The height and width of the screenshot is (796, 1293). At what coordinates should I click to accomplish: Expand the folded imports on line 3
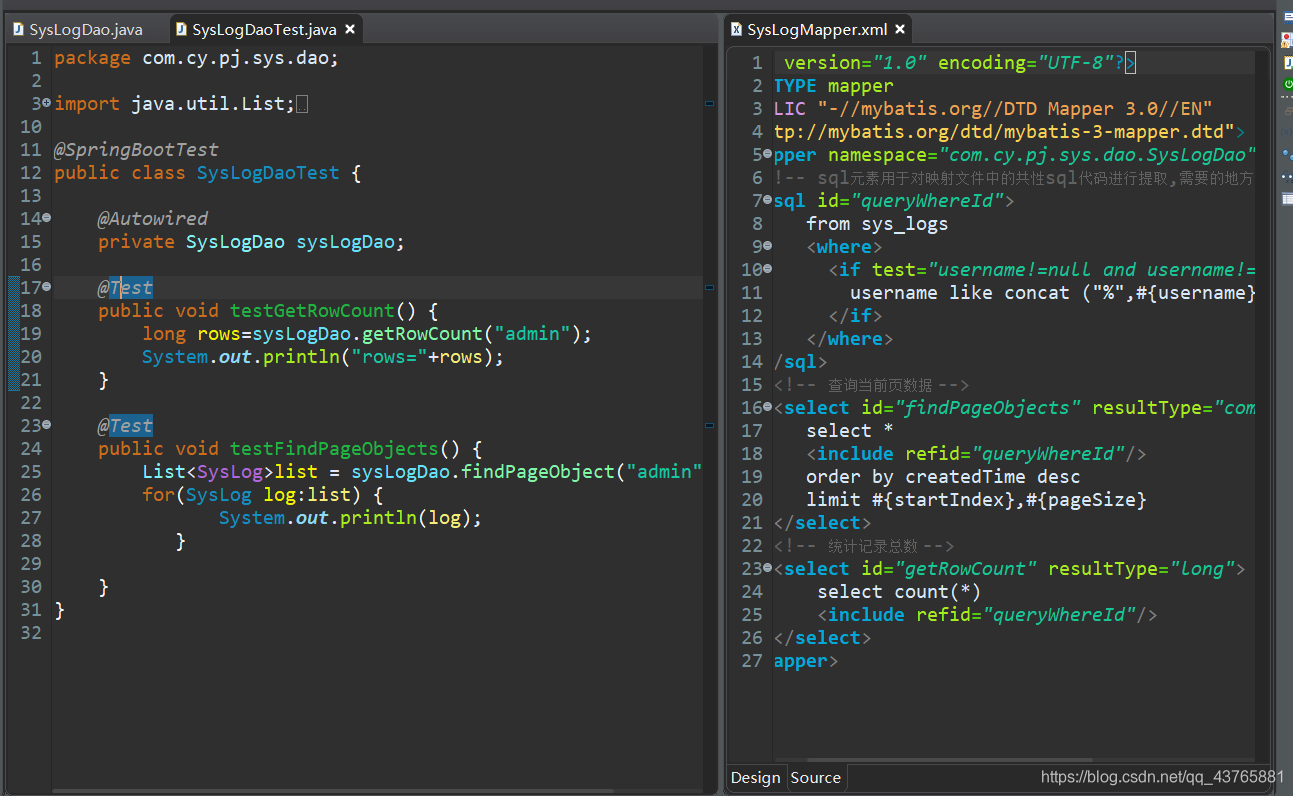pos(47,103)
